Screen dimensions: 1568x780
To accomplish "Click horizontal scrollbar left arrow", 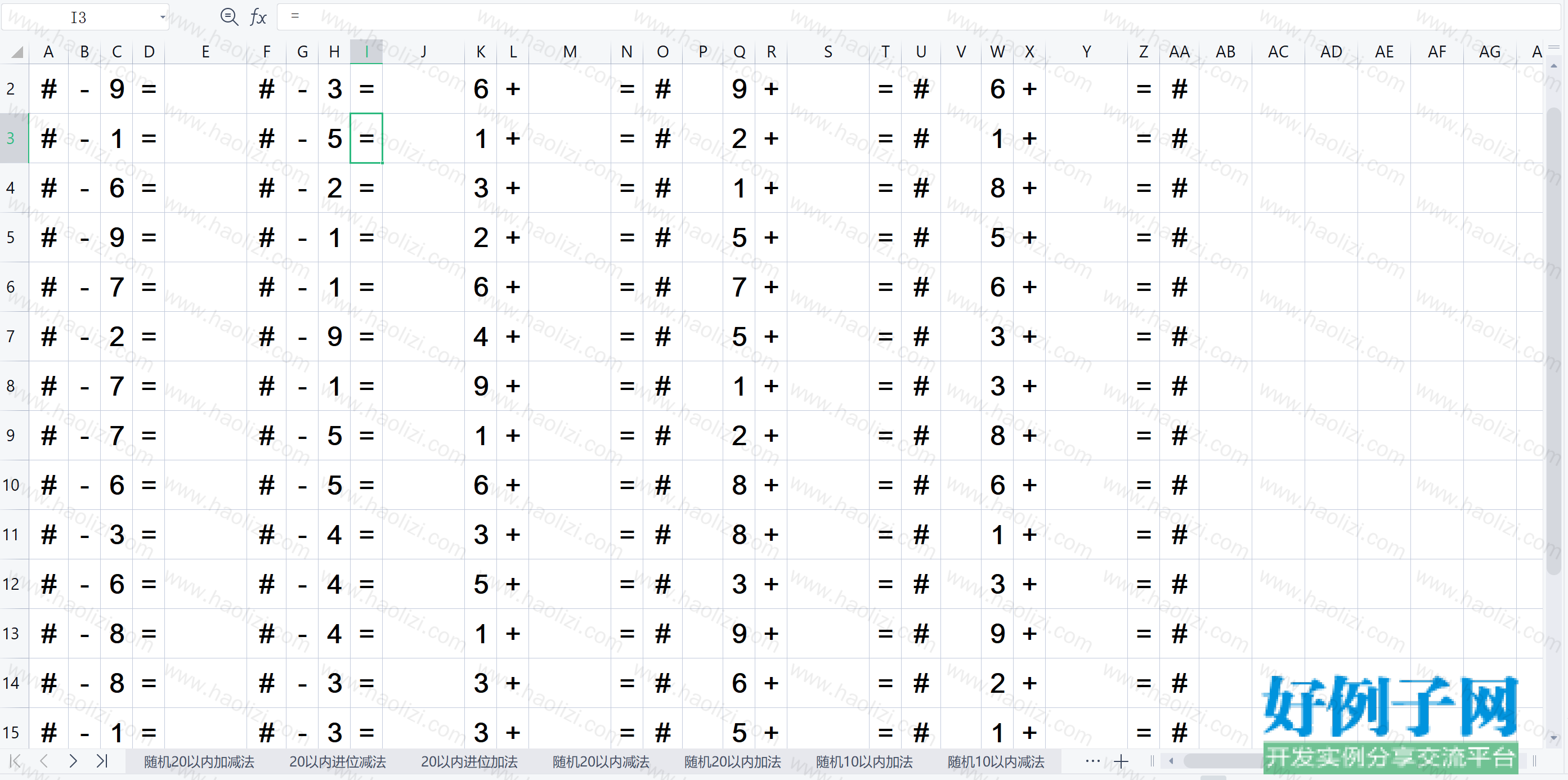I will point(1171,760).
